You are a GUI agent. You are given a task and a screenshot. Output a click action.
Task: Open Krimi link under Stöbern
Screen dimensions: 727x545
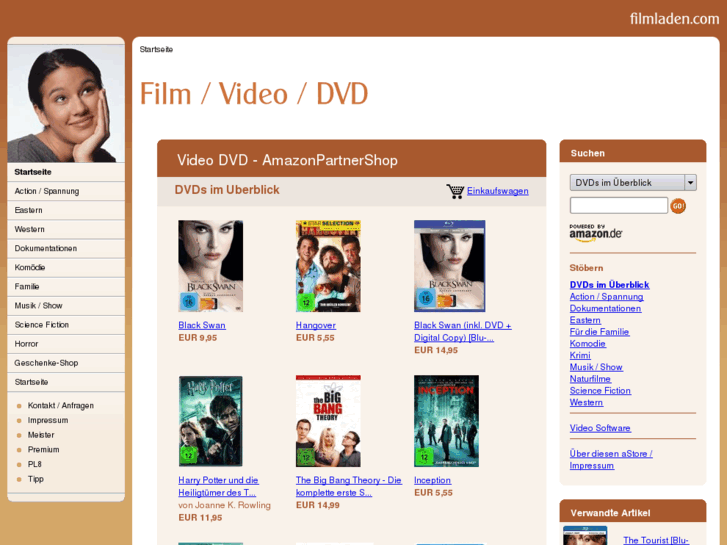580,355
